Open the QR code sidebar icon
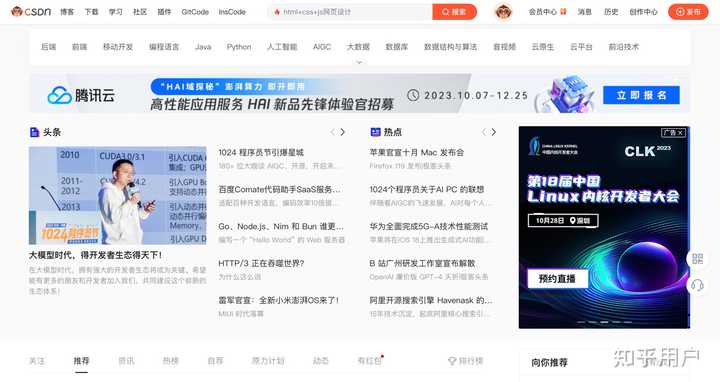This screenshot has width=720, height=382. pos(697,258)
